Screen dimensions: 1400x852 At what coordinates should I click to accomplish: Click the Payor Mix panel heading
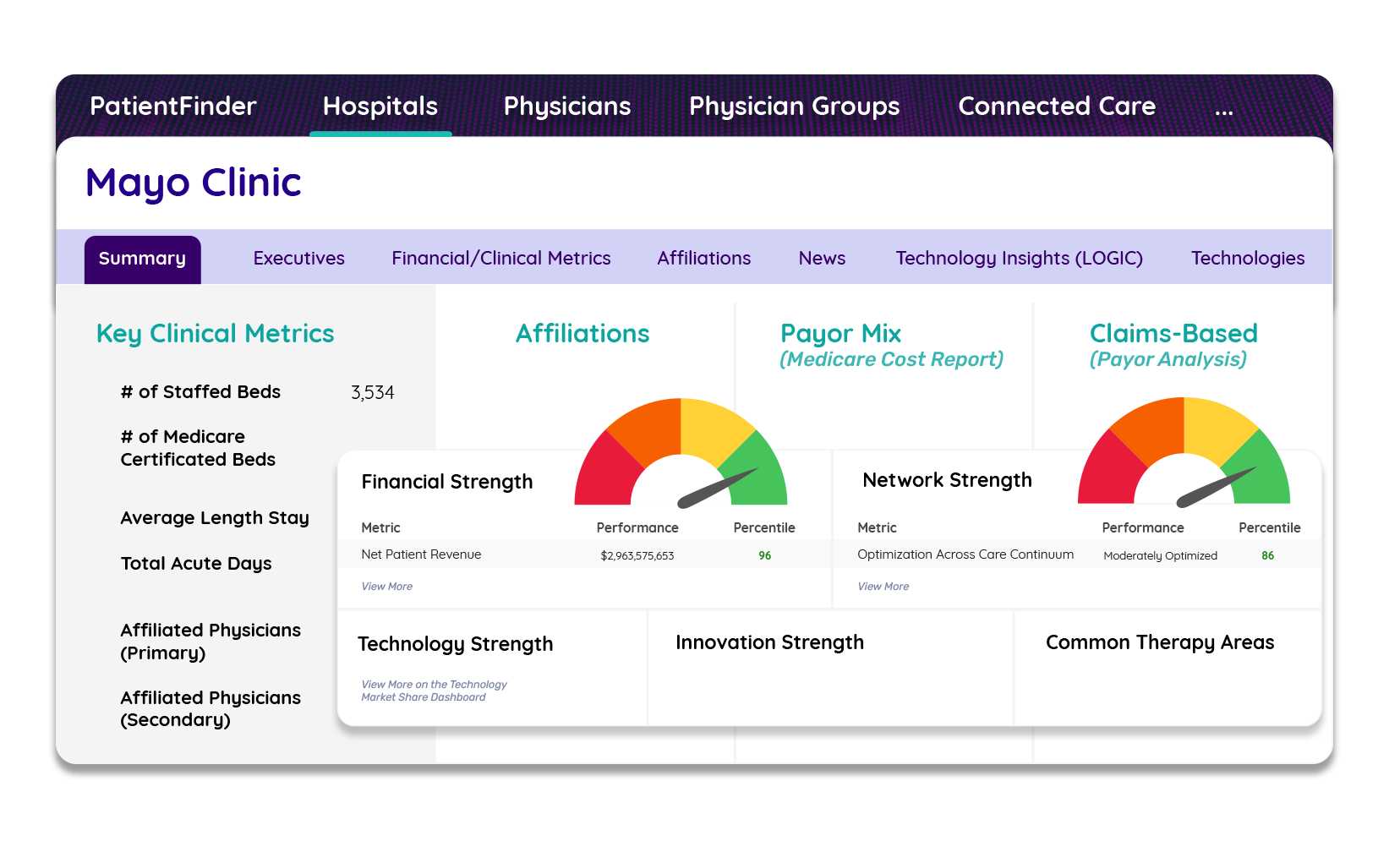click(x=841, y=334)
